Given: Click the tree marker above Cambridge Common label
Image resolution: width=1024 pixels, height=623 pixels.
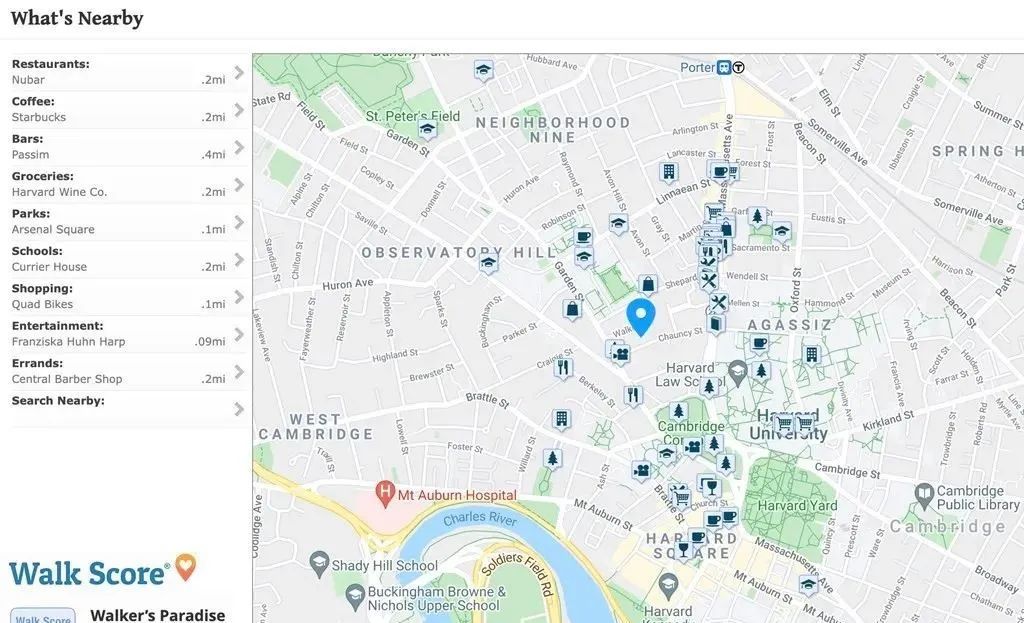Looking at the screenshot, I should (x=678, y=411).
